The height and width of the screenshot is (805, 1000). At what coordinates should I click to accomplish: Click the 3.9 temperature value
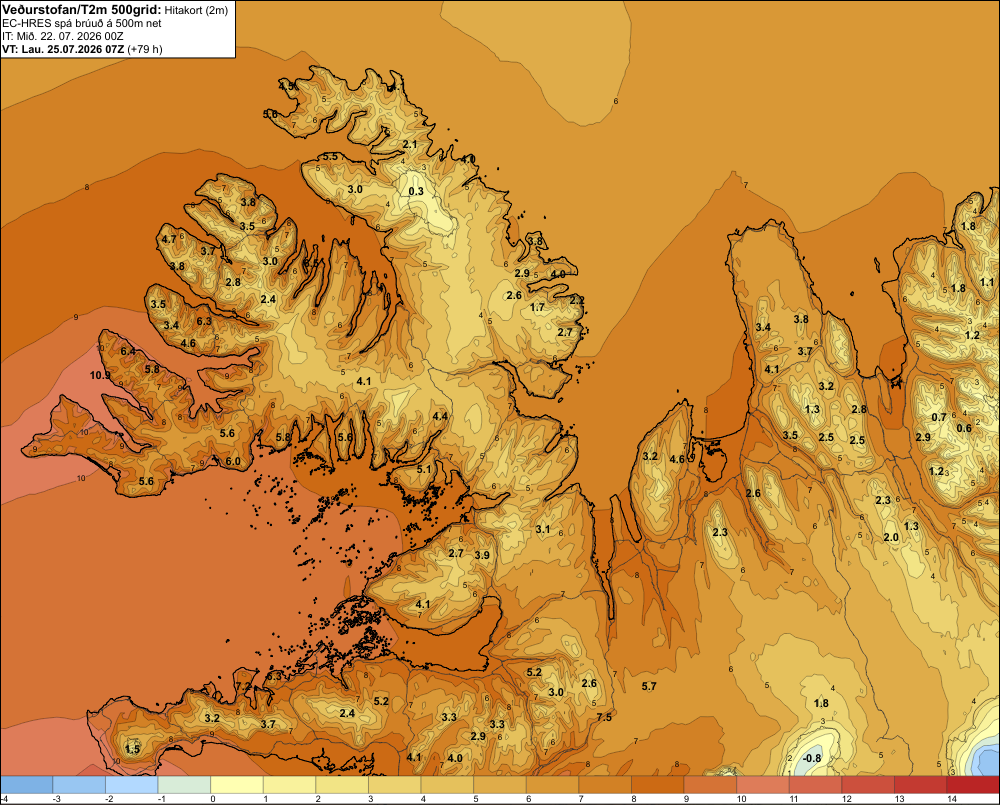point(482,555)
